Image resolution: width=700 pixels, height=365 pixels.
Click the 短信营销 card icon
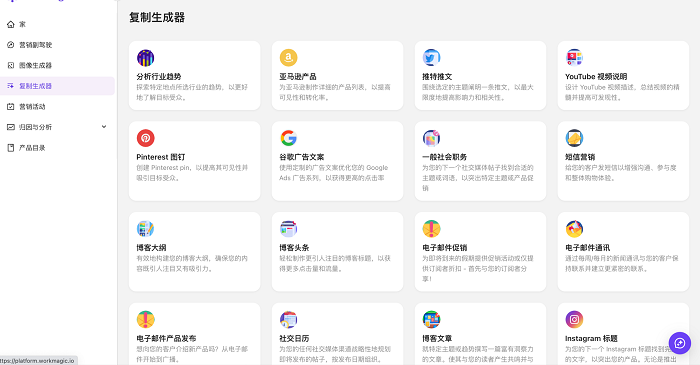[574, 138]
